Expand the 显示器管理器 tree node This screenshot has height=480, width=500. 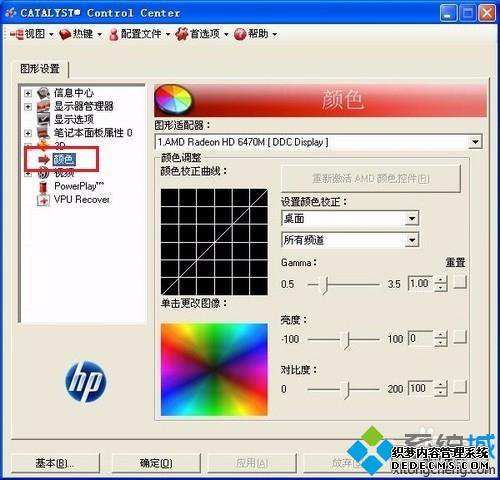coord(28,107)
